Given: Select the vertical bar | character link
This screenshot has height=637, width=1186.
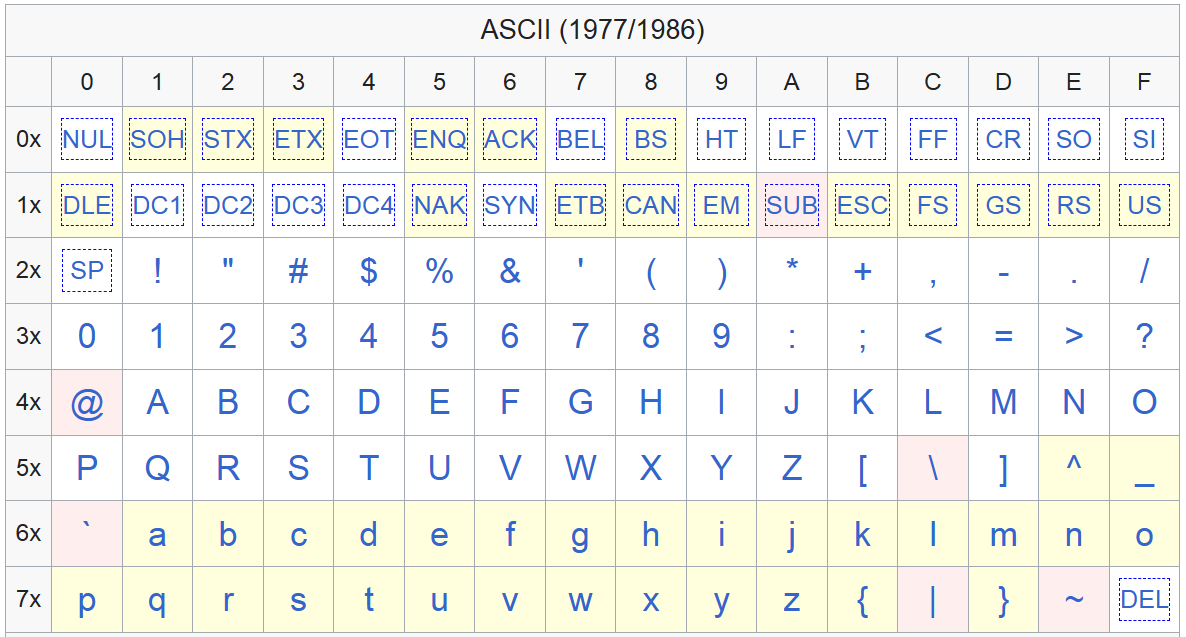Looking at the screenshot, I should click(933, 601).
